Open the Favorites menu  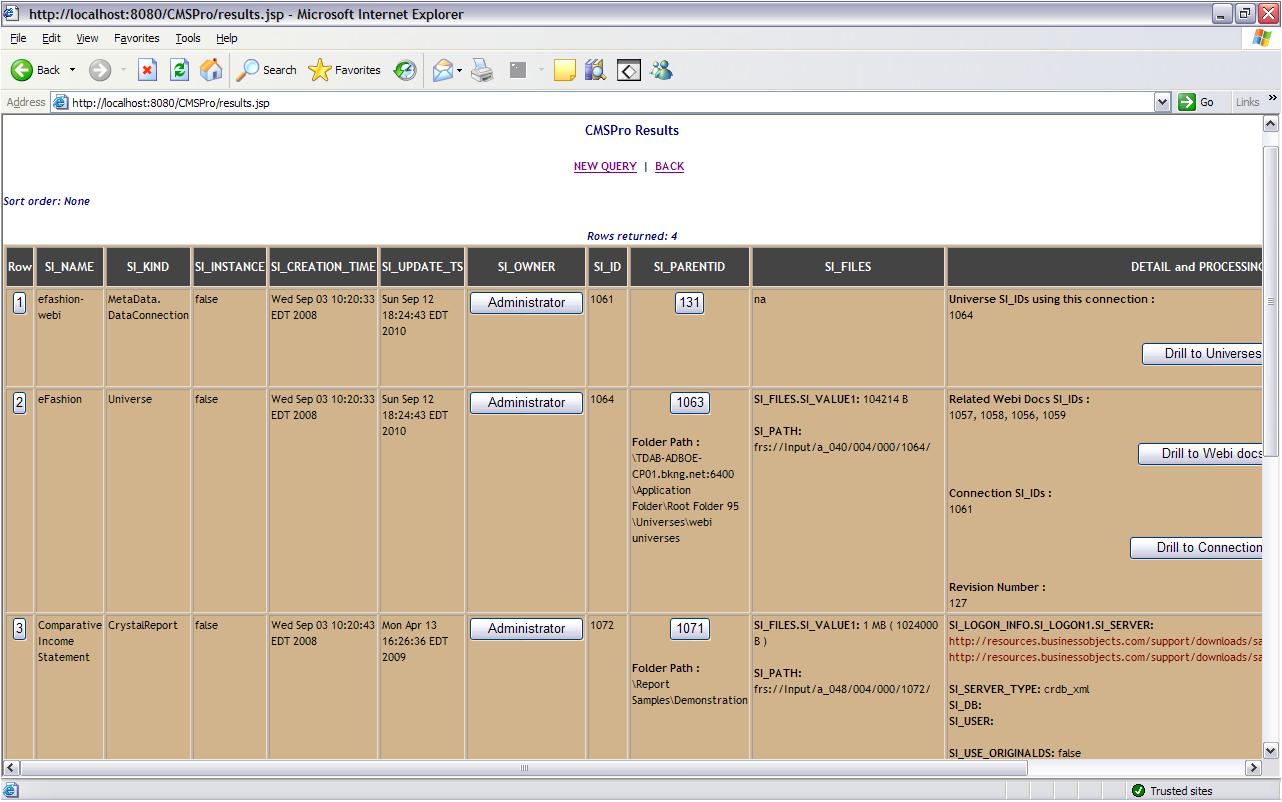137,38
